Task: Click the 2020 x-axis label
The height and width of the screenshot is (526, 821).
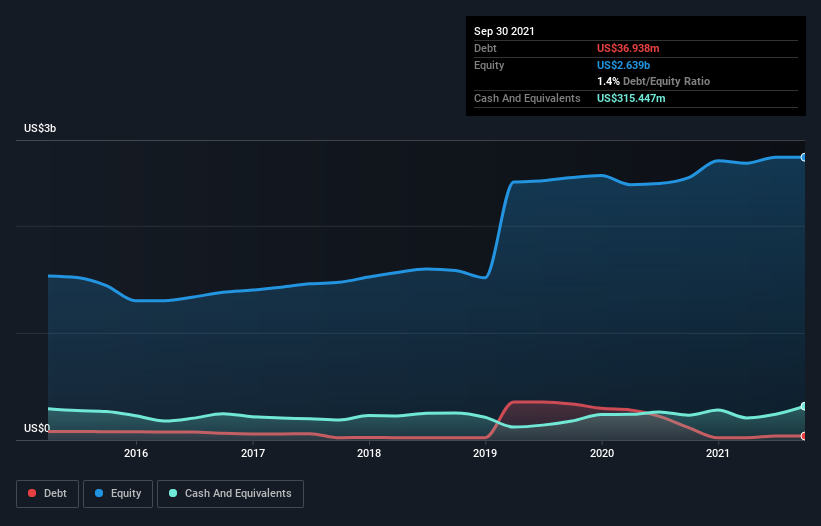Action: (x=602, y=453)
